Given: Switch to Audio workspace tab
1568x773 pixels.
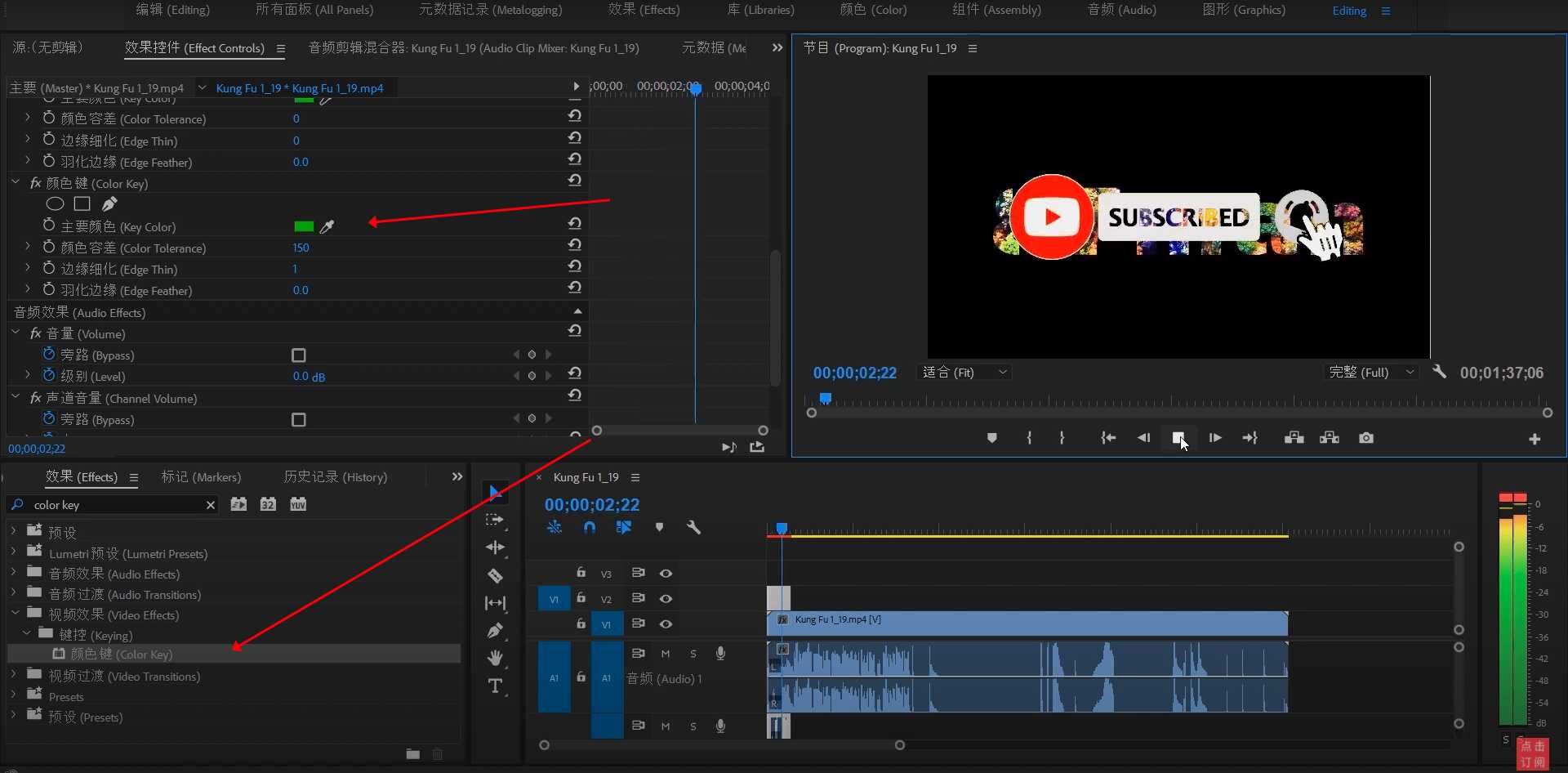Looking at the screenshot, I should click(1121, 10).
